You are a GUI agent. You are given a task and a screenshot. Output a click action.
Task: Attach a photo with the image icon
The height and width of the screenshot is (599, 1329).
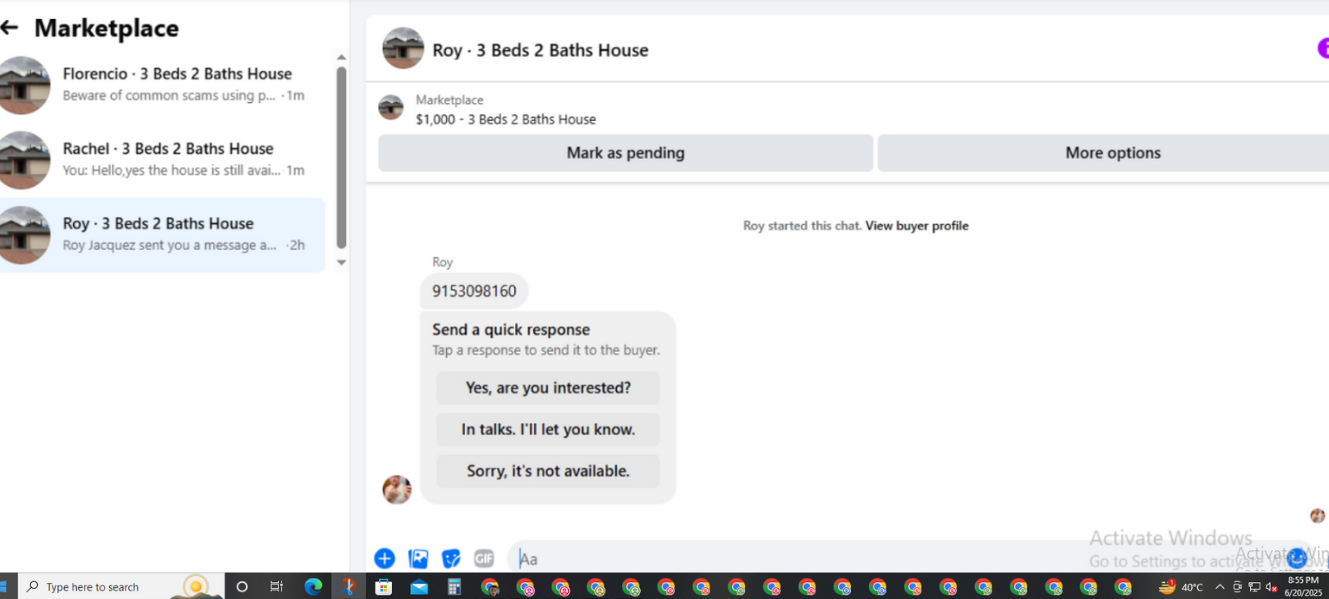pyautogui.click(x=419, y=559)
